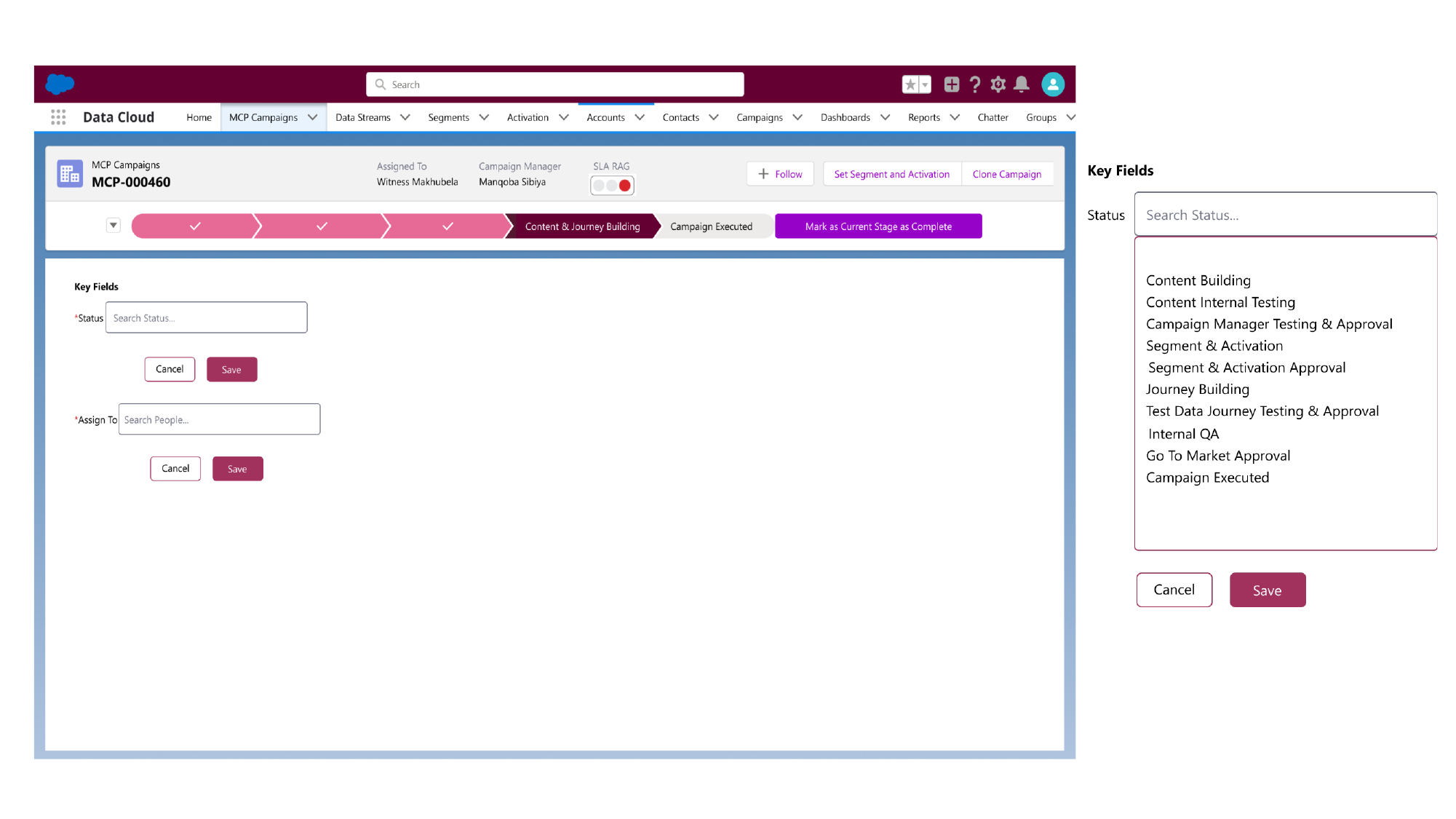This screenshot has width=1456, height=819.
Task: Click Save below the Assign To field
Action: 237,469
